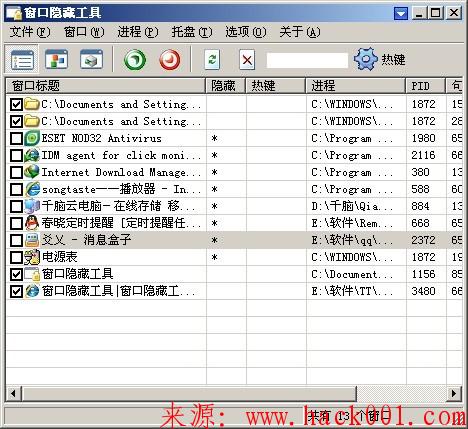The image size is (468, 429).
Task: Open the 文件(F) menu
Action: coord(30,32)
